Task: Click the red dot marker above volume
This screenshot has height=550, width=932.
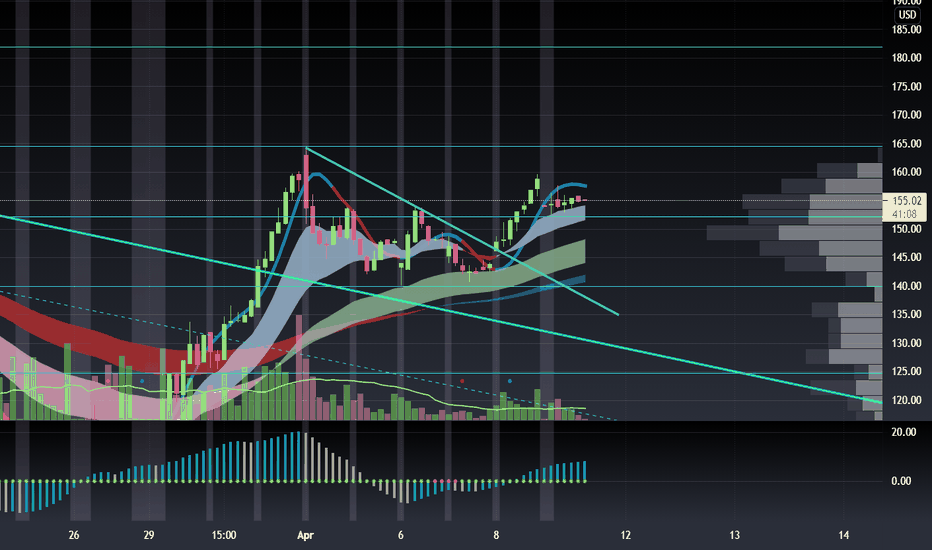Action: coord(462,381)
